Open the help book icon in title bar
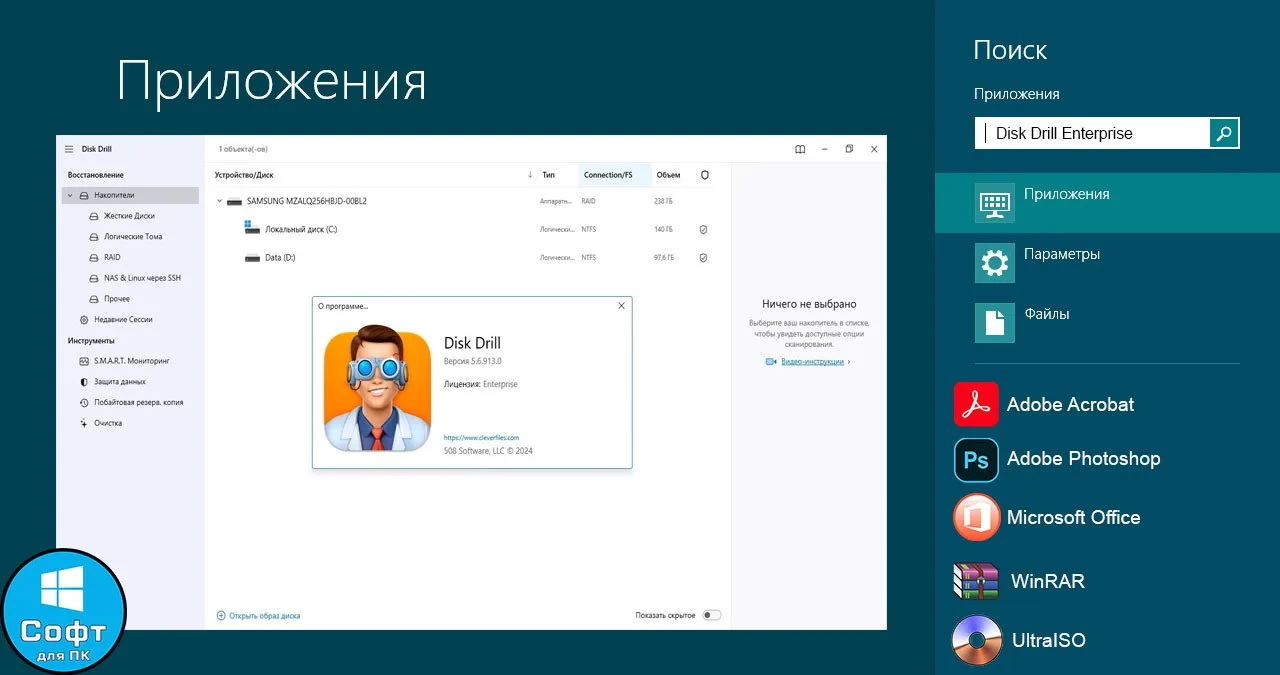This screenshot has height=675, width=1280. click(800, 149)
